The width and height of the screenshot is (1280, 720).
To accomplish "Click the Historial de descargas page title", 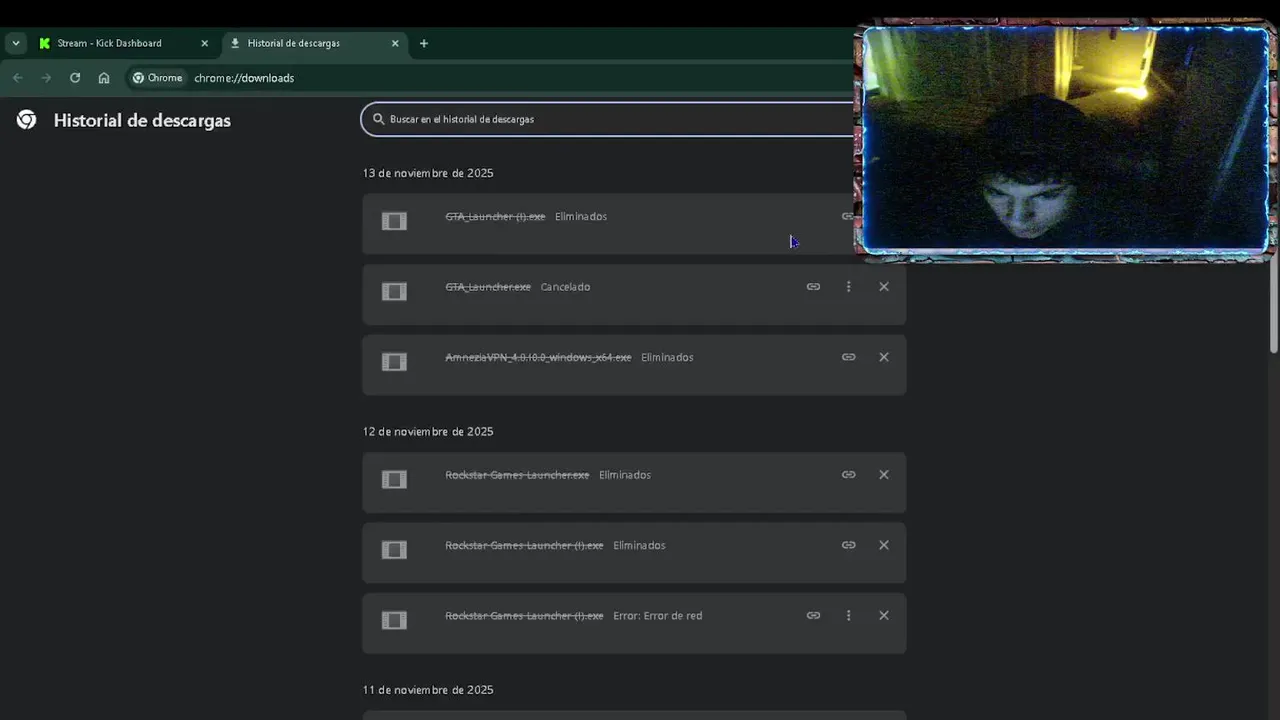I will [x=142, y=120].
